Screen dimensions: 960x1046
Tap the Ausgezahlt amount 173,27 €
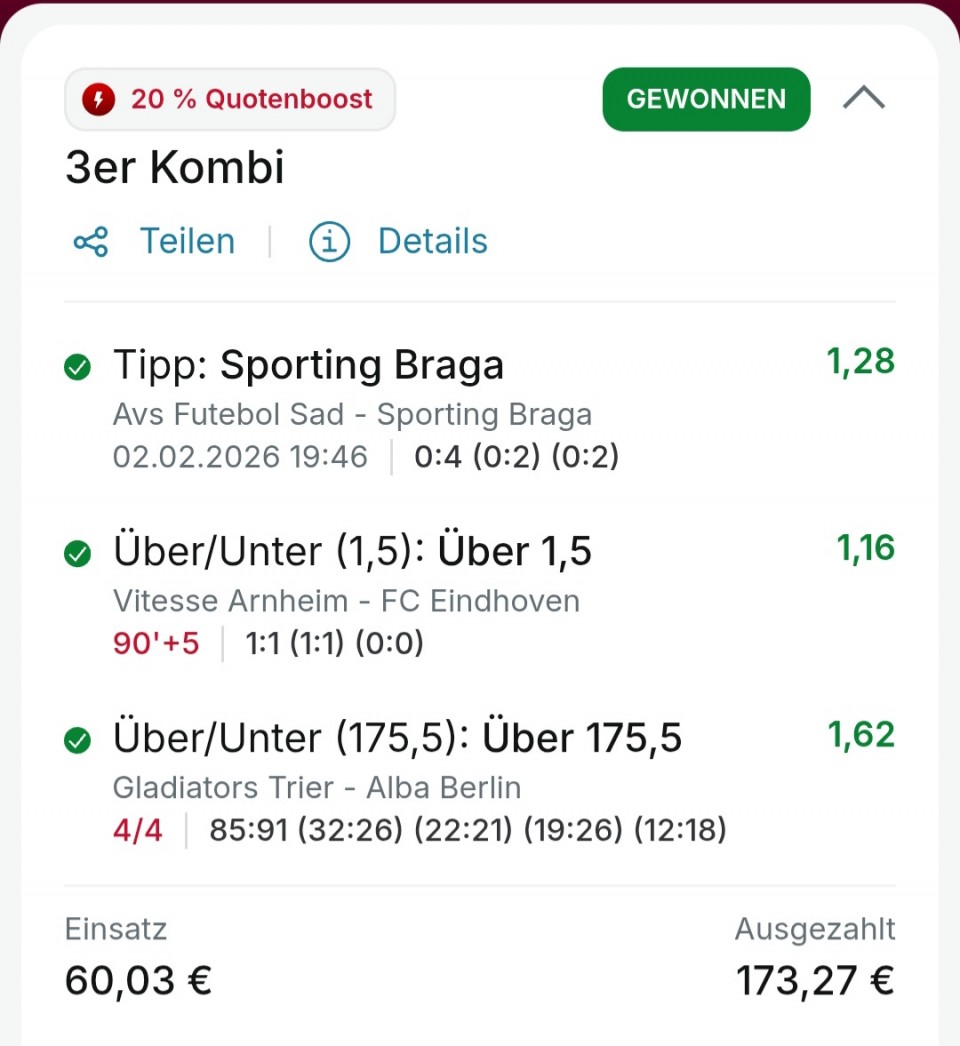click(814, 981)
